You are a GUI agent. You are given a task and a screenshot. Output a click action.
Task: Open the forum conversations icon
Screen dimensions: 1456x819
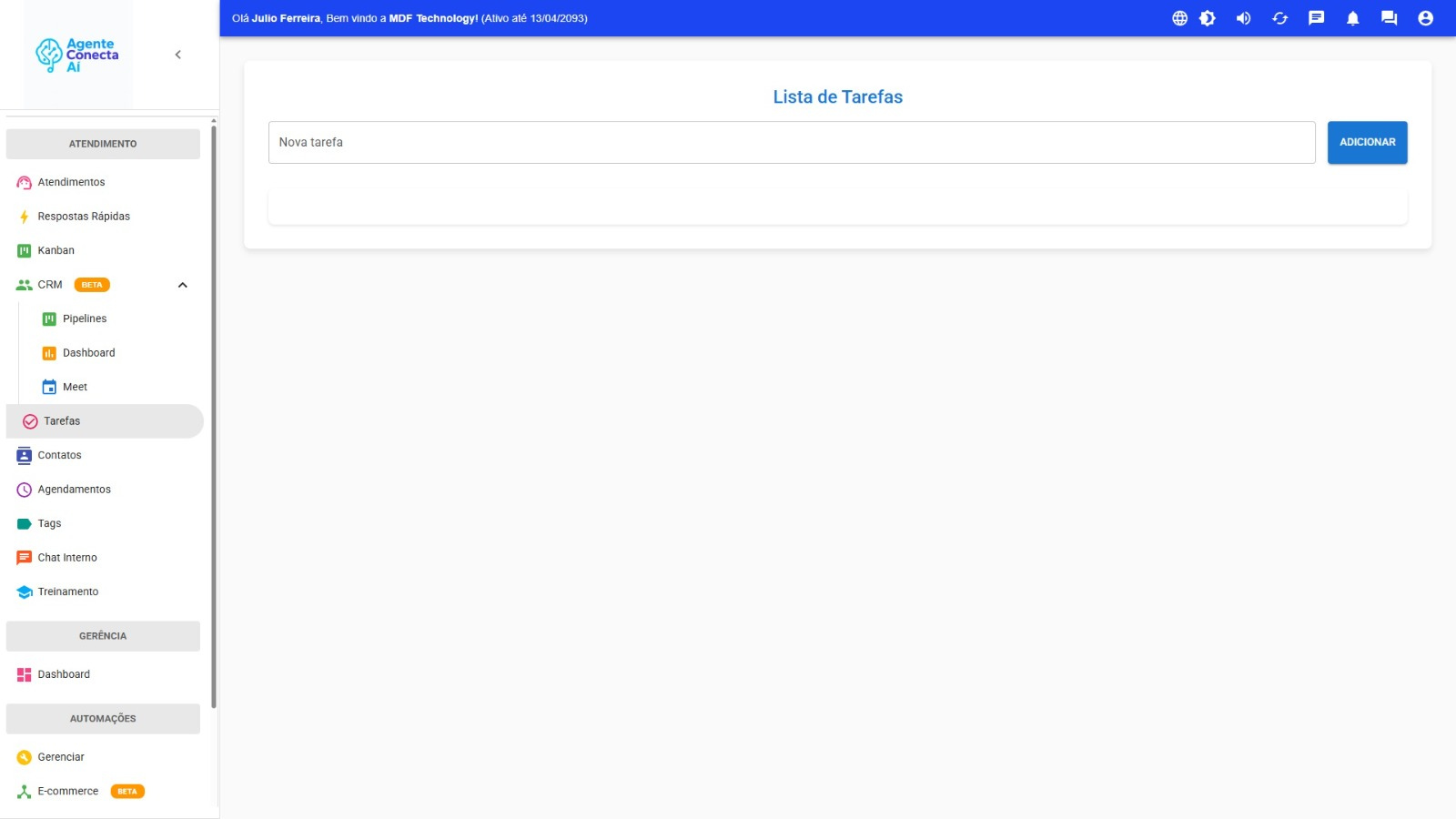(1389, 18)
